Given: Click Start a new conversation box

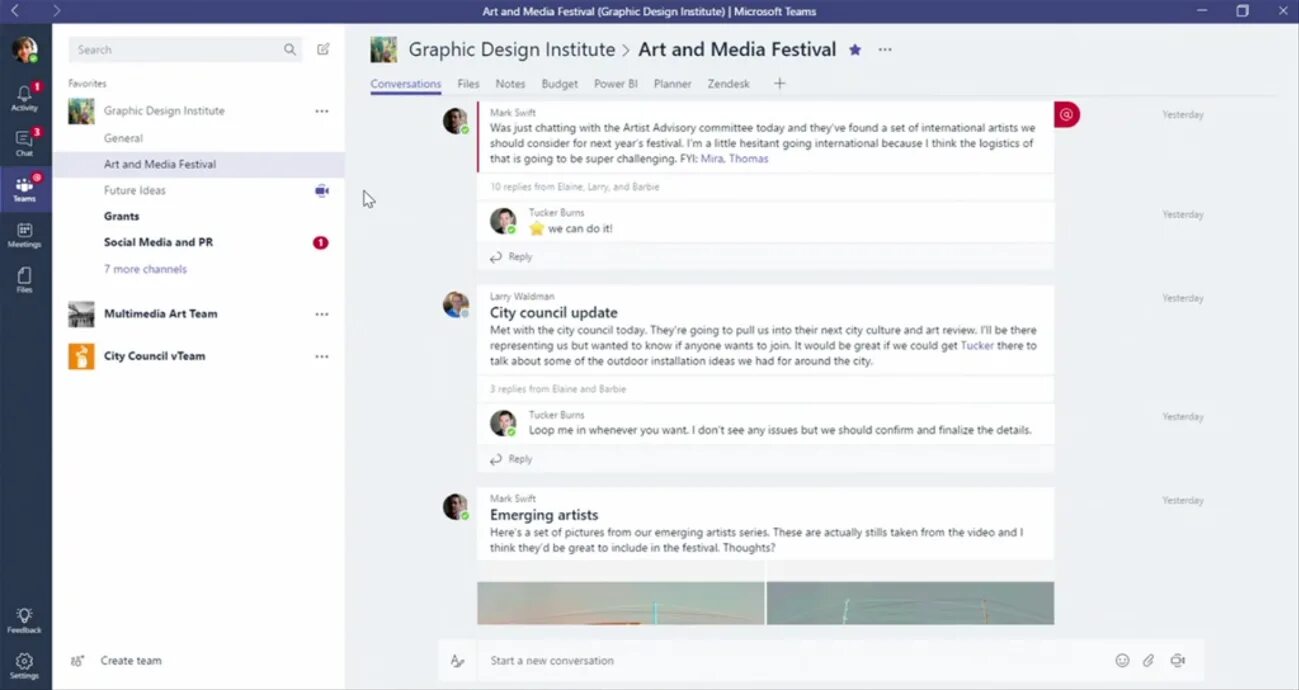Looking at the screenshot, I should point(790,660).
